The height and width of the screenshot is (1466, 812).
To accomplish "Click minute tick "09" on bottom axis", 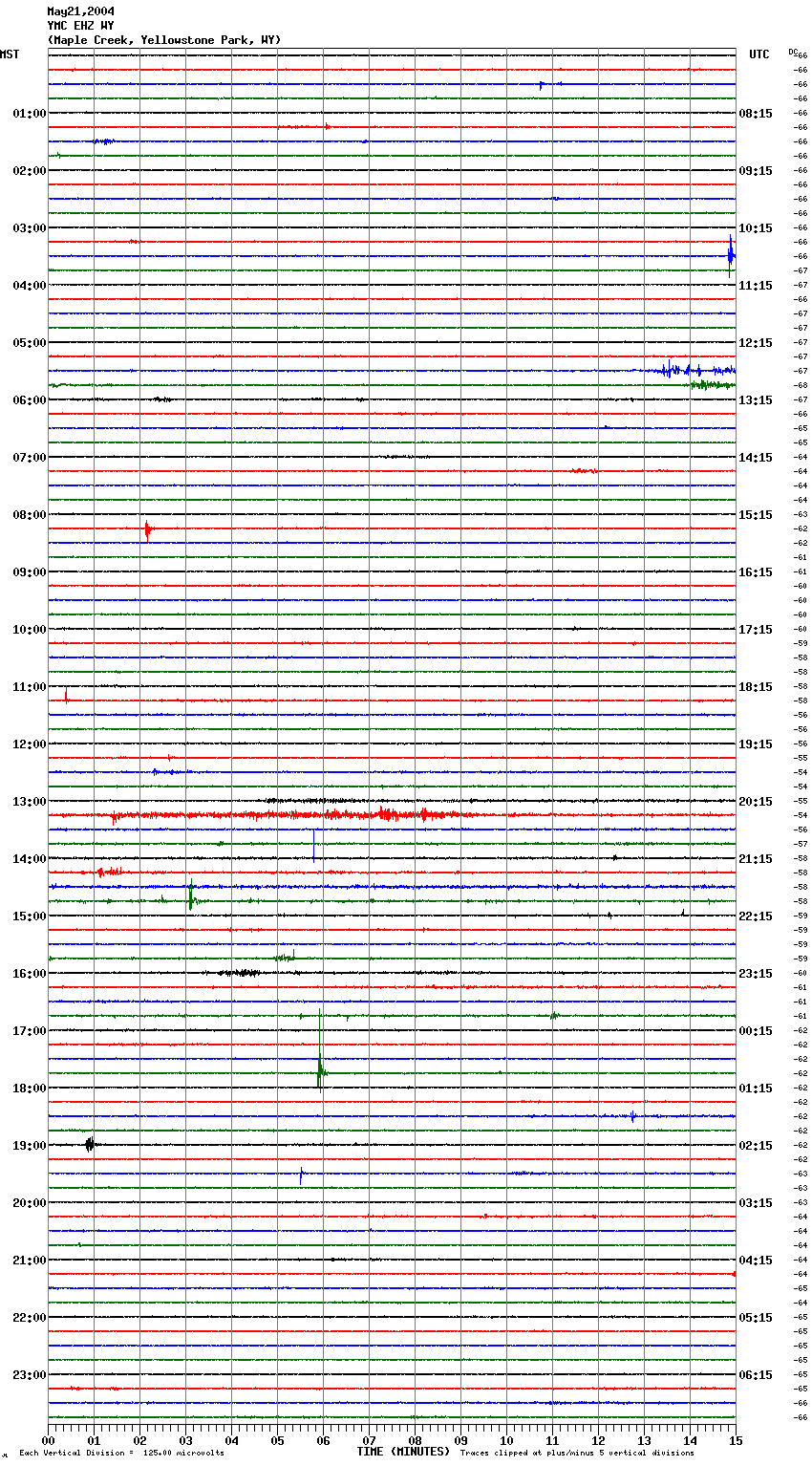I will coord(460,1440).
